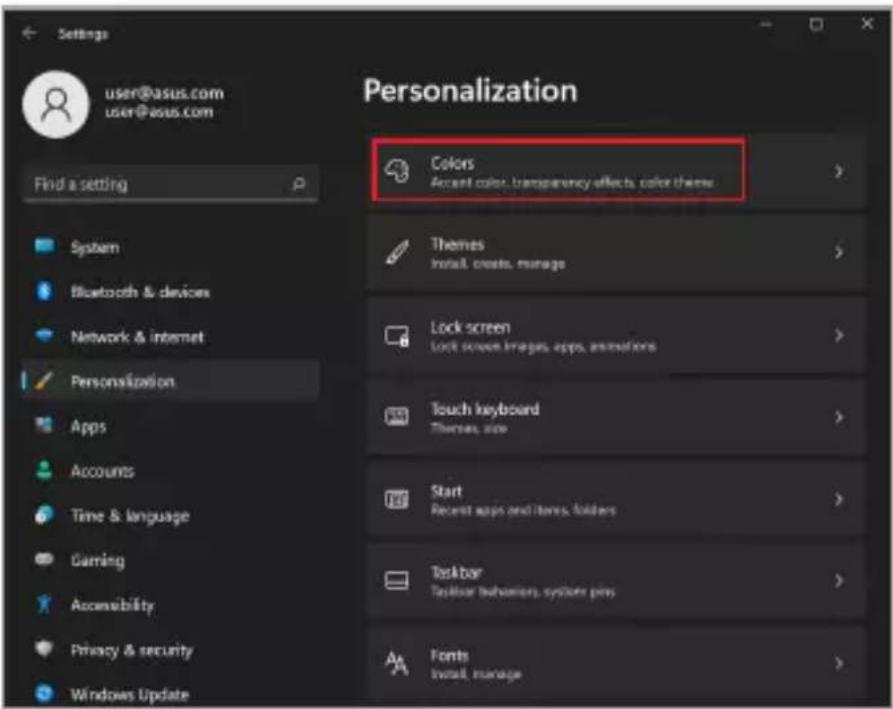Click the Accounts person icon in sidebar
The image size is (893, 709).
[x=44, y=470]
